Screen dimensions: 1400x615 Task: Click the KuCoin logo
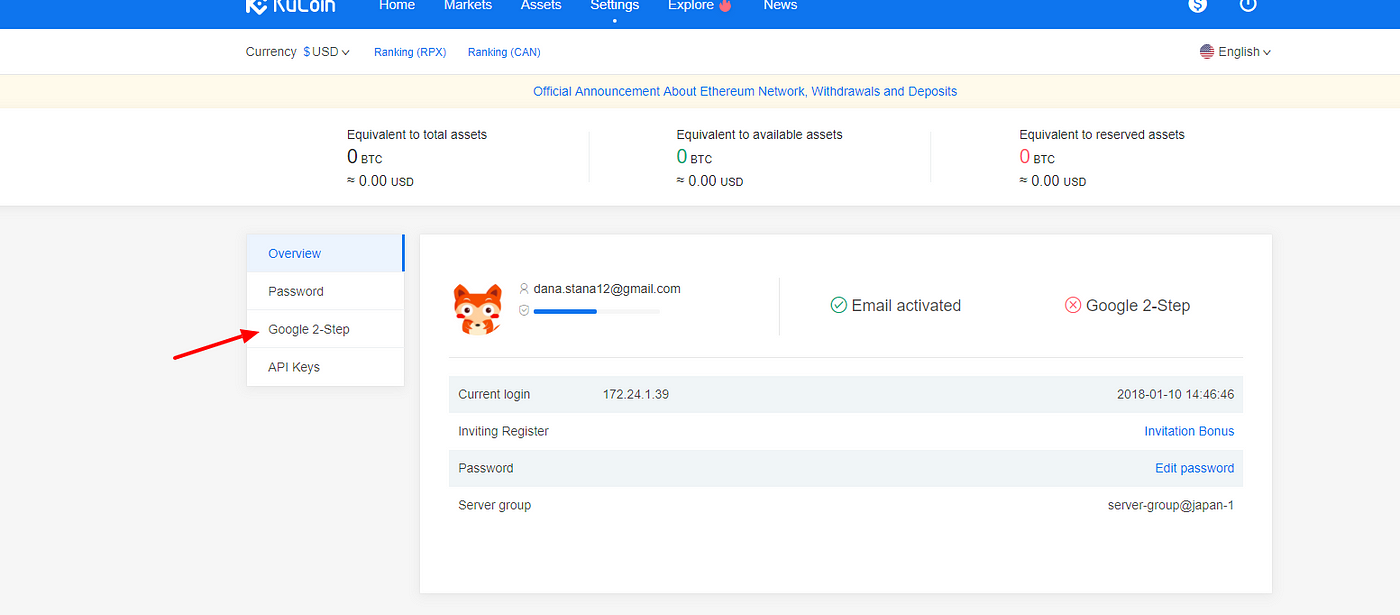coord(291,6)
